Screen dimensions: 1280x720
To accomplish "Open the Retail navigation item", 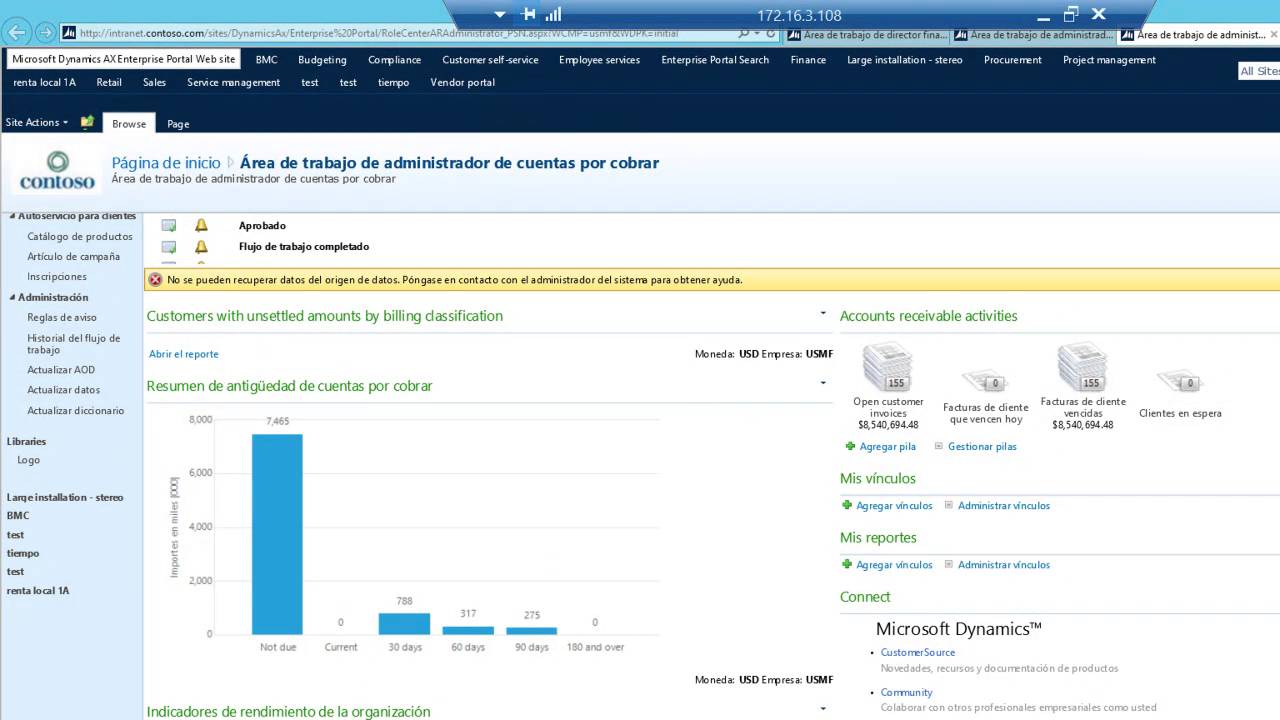I will click(x=109, y=82).
